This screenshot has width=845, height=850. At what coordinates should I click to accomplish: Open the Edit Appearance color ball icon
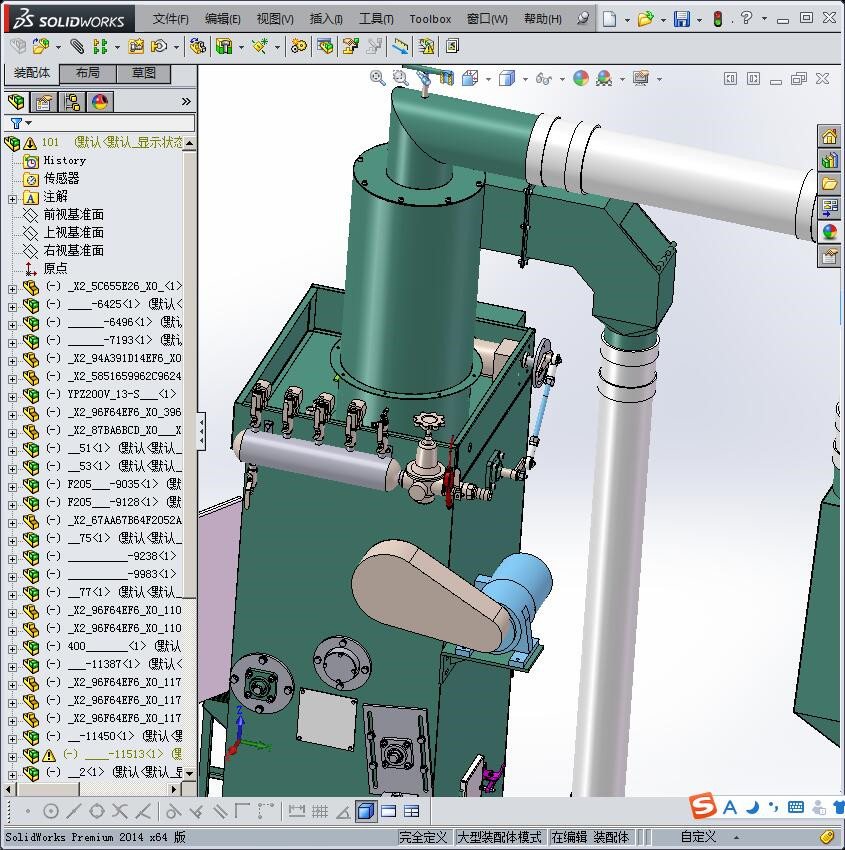[x=581, y=78]
